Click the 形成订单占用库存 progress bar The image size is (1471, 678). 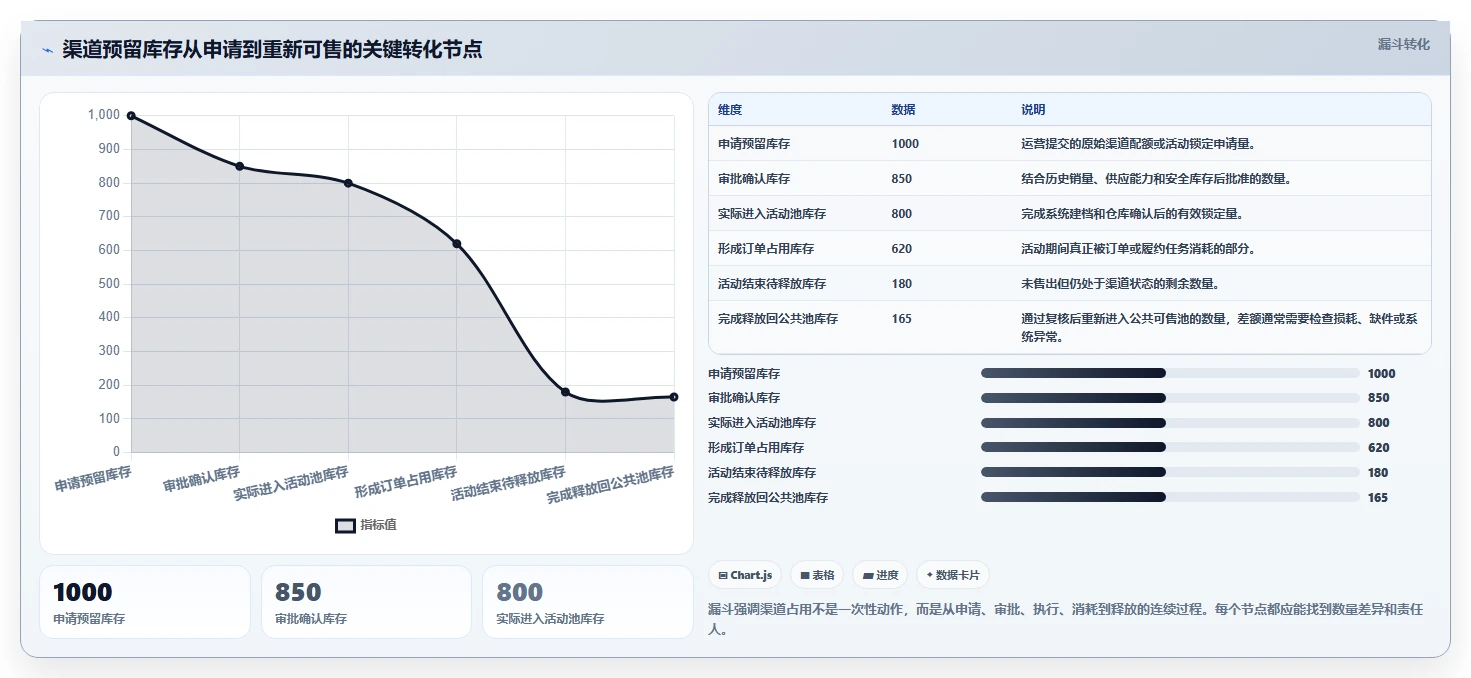click(1170, 447)
